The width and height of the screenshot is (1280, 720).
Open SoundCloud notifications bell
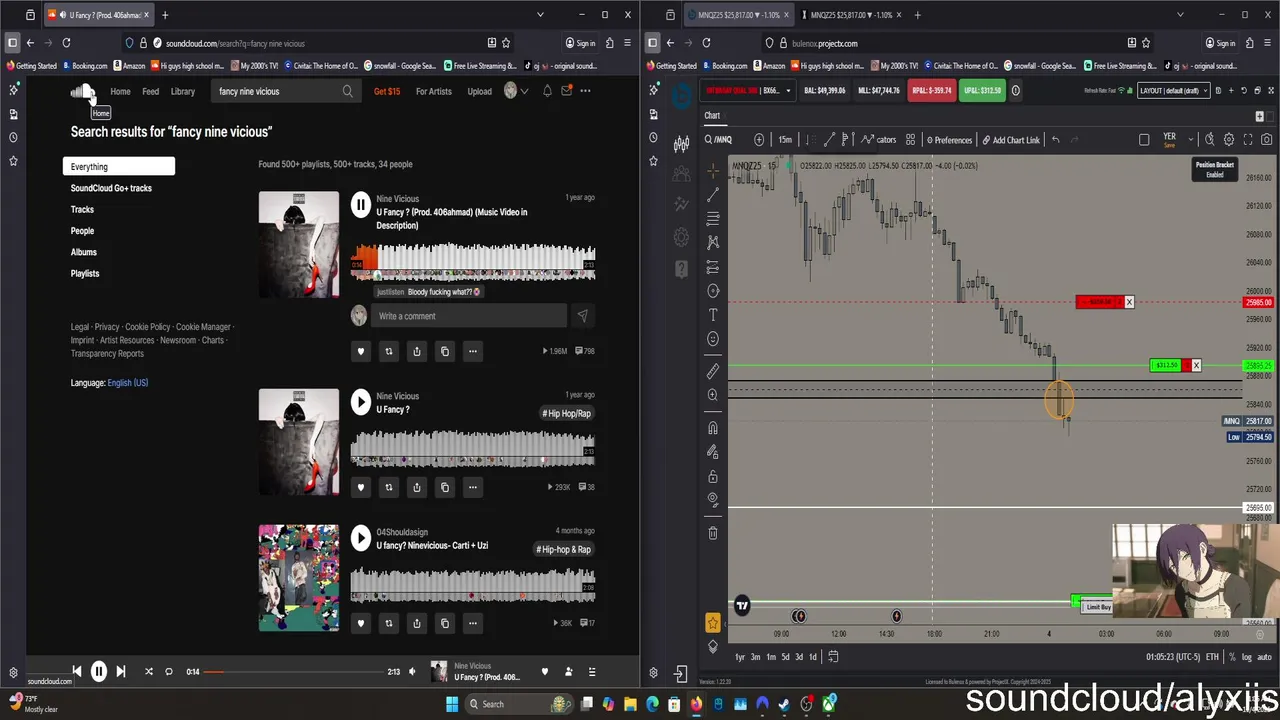[x=547, y=91]
